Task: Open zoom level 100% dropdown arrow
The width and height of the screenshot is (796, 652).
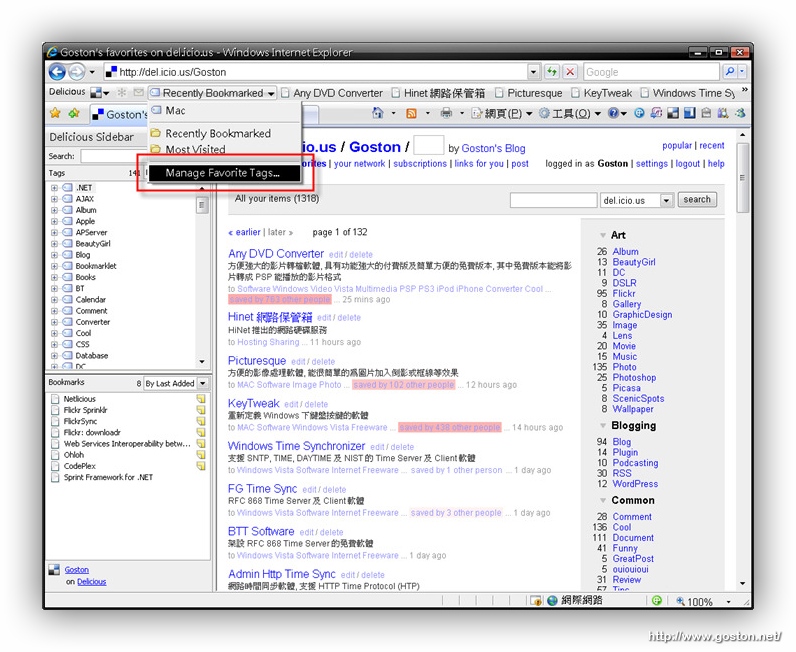Action: coord(728,602)
